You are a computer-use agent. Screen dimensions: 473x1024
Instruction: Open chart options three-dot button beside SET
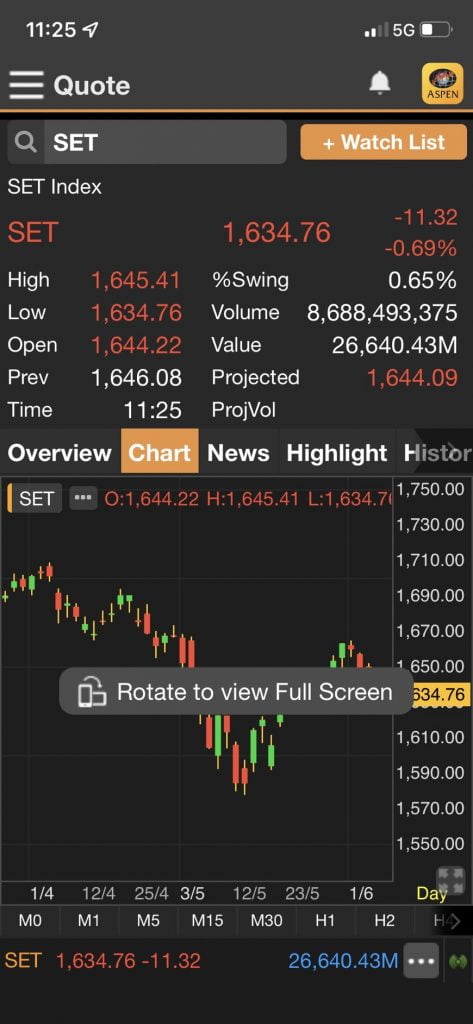pyautogui.click(x=82, y=498)
